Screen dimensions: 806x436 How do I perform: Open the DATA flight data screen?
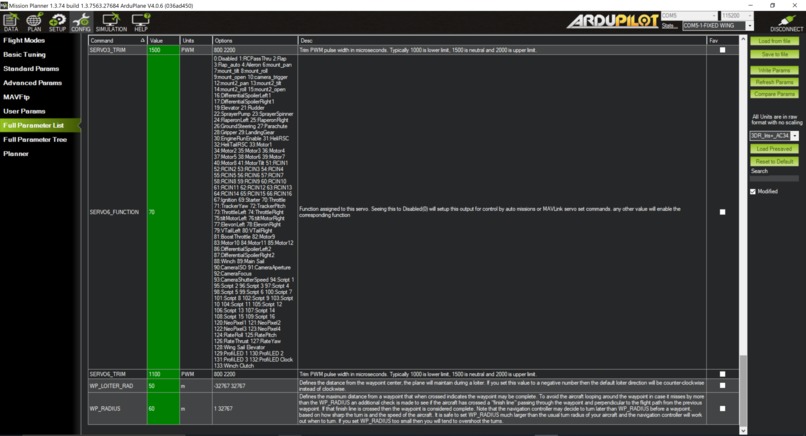point(11,22)
